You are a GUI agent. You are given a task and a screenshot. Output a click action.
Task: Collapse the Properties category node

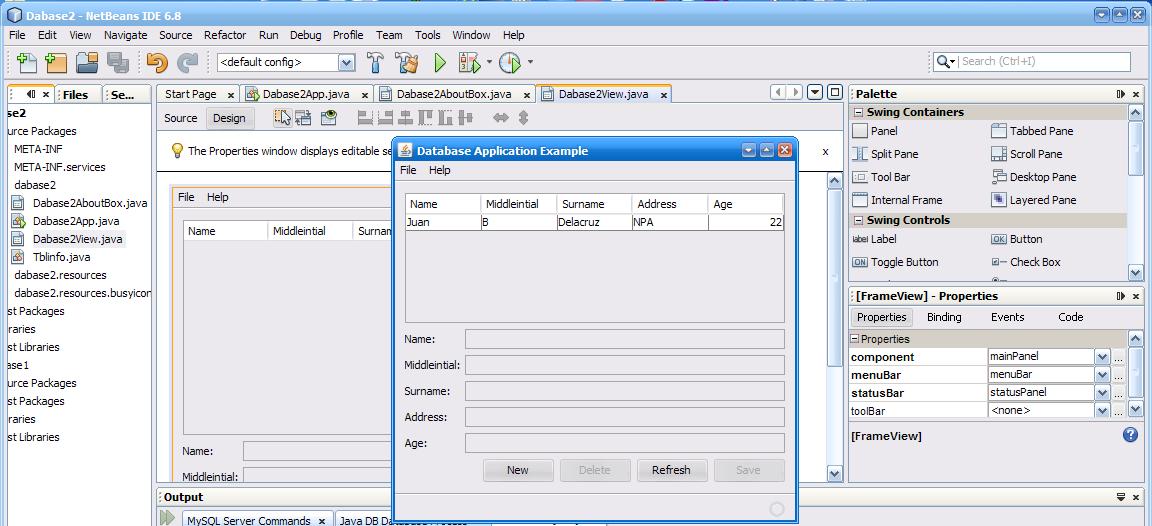pyautogui.click(x=855, y=339)
